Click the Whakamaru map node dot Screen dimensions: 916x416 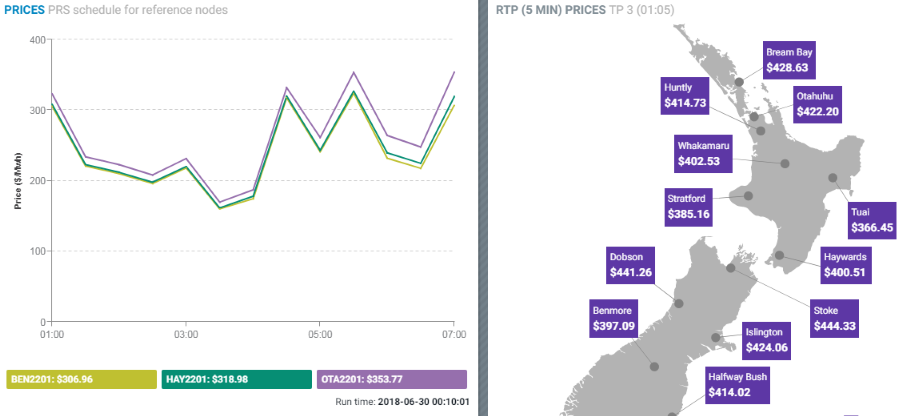tap(785, 164)
